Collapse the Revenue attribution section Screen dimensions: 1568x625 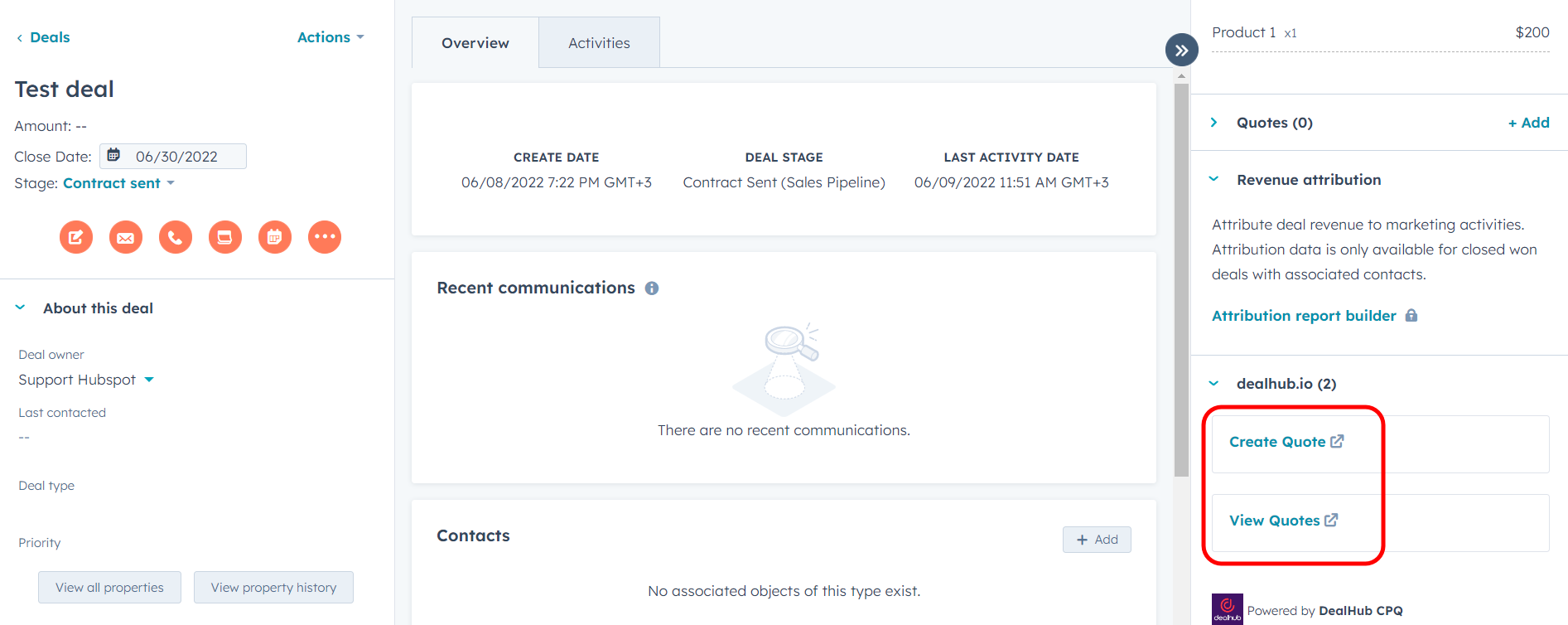[1214, 180]
